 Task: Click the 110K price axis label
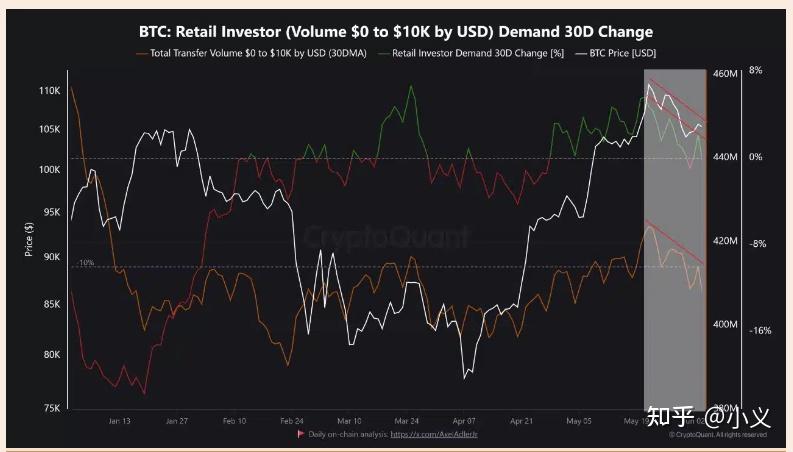point(49,91)
